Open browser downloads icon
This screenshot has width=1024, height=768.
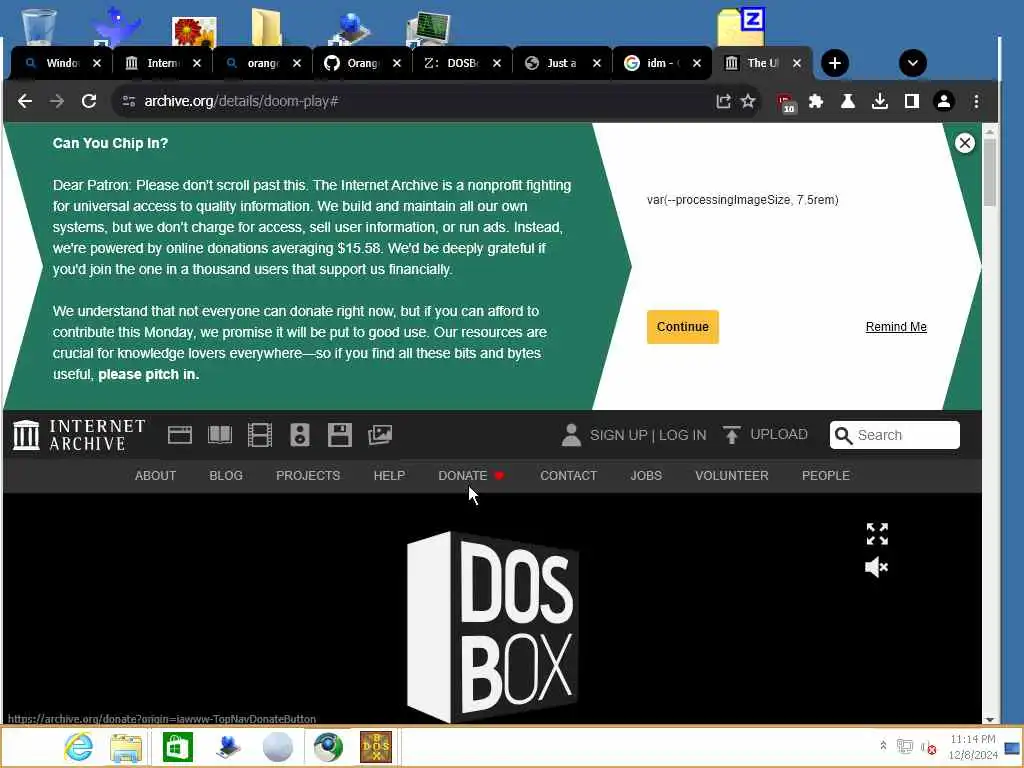(x=880, y=101)
